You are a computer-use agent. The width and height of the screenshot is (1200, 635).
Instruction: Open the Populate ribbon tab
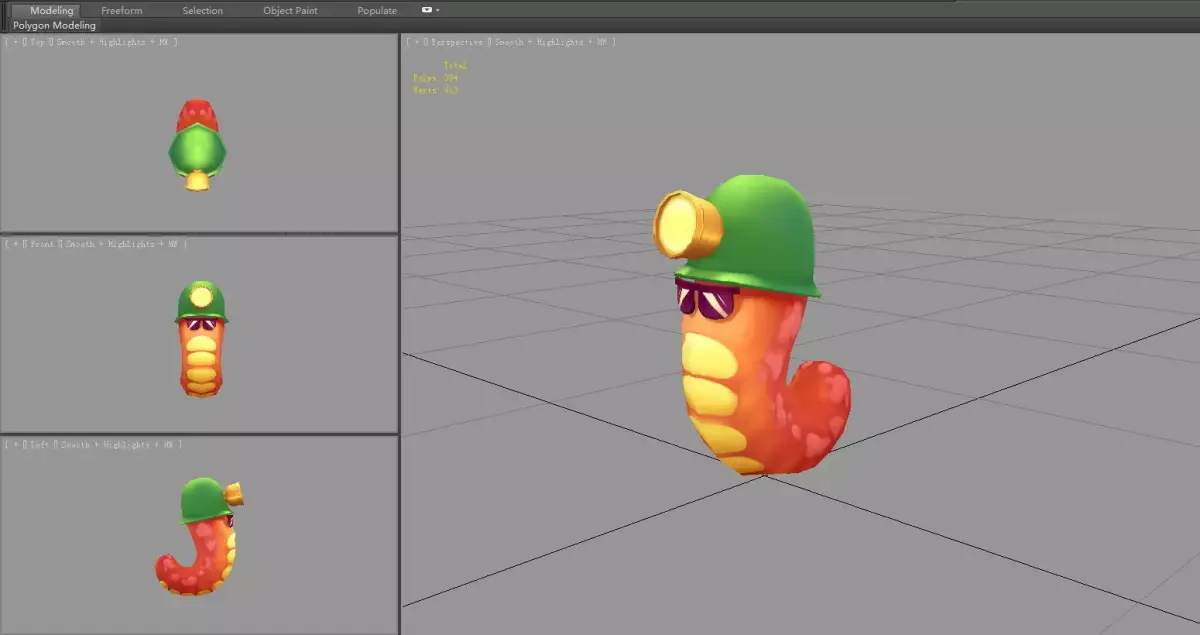click(377, 11)
